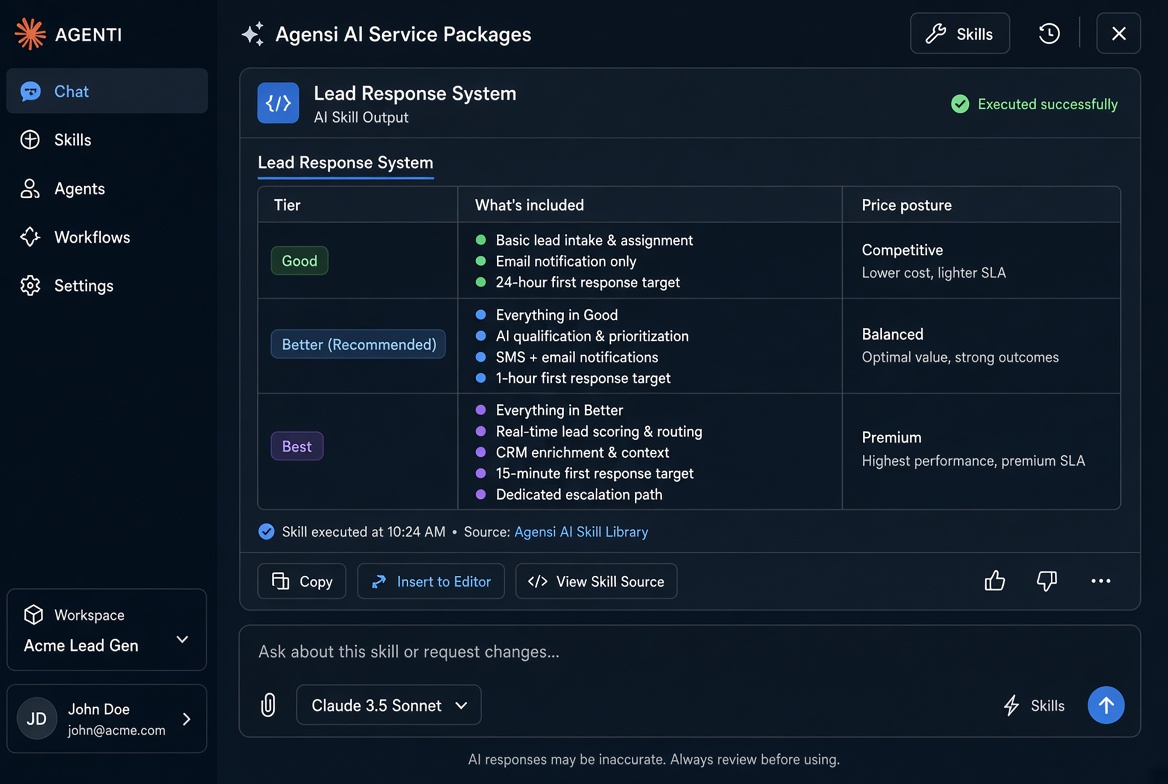The width and height of the screenshot is (1168, 784).
Task: Click '1-hour first response target' item
Action: click(x=583, y=378)
